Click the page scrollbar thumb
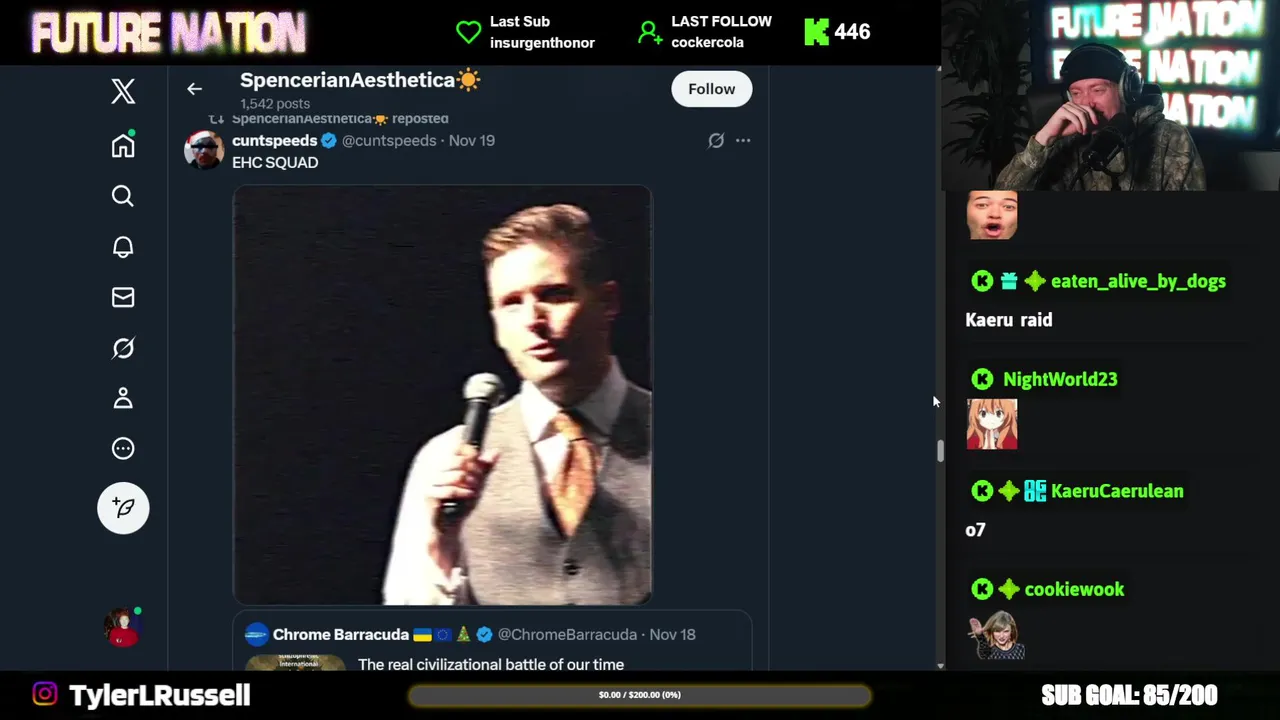Image resolution: width=1280 pixels, height=720 pixels. 940,451
